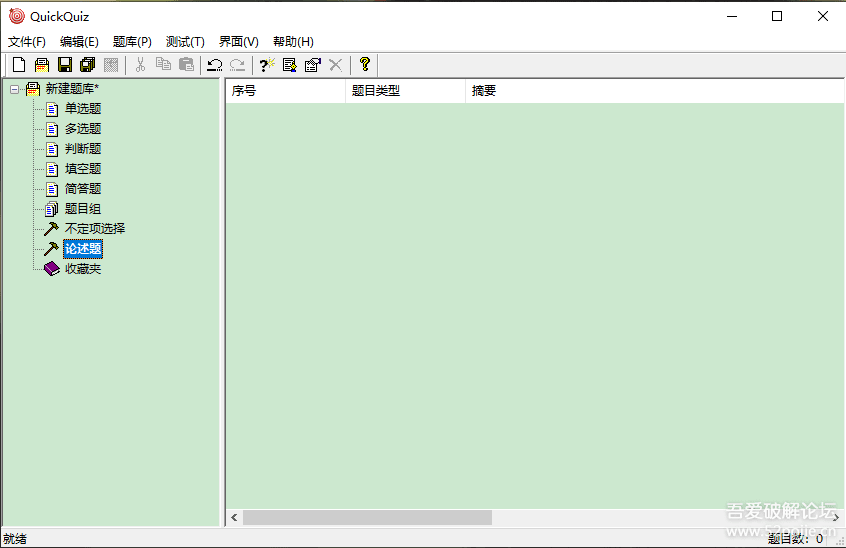This screenshot has height=548, width=846.
Task: Minimize the QuickQuiz window
Action: point(732,16)
